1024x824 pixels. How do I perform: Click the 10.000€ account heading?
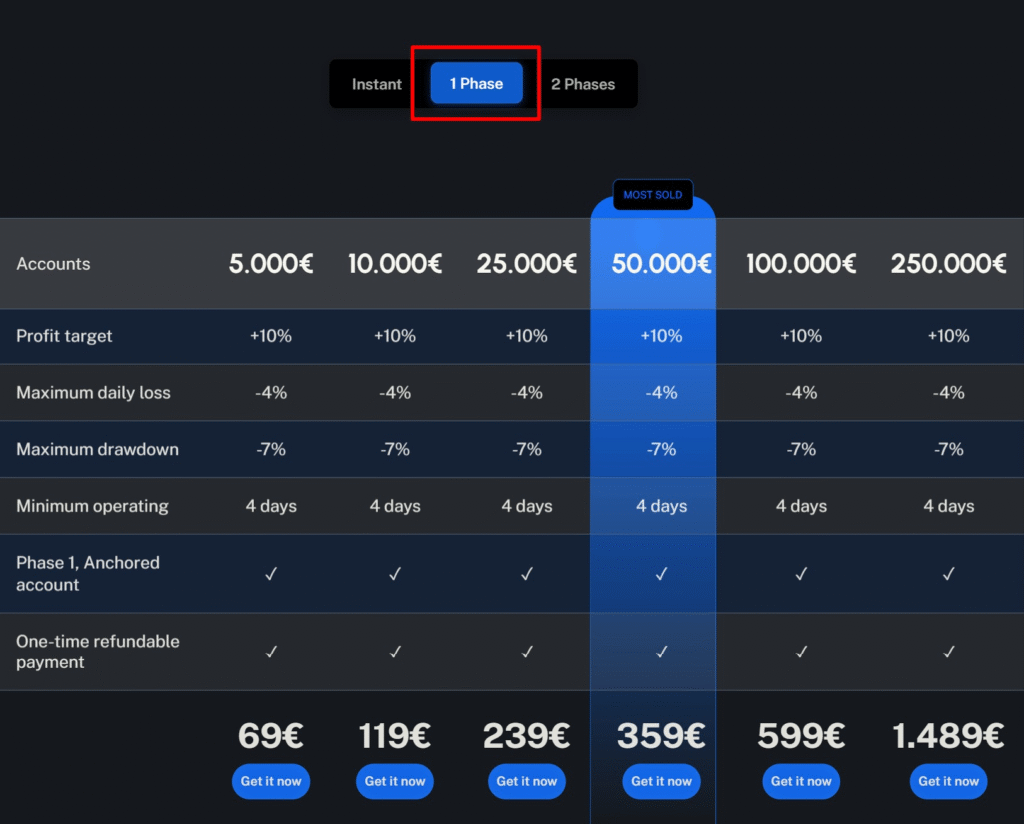point(395,264)
